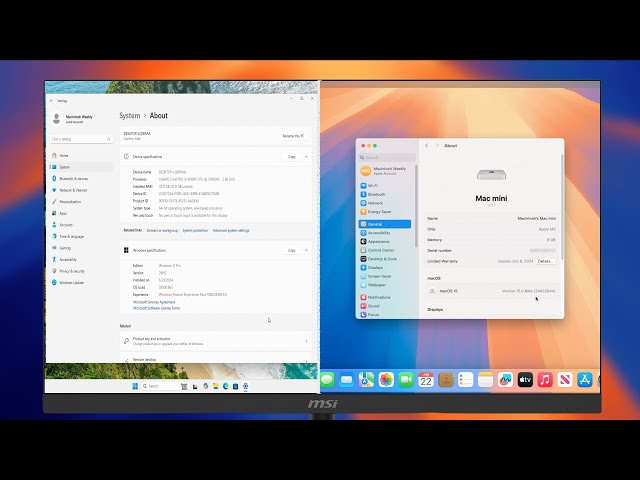Copy the Device specifications
Viewport: 640px width, 480px height.
tap(292, 157)
